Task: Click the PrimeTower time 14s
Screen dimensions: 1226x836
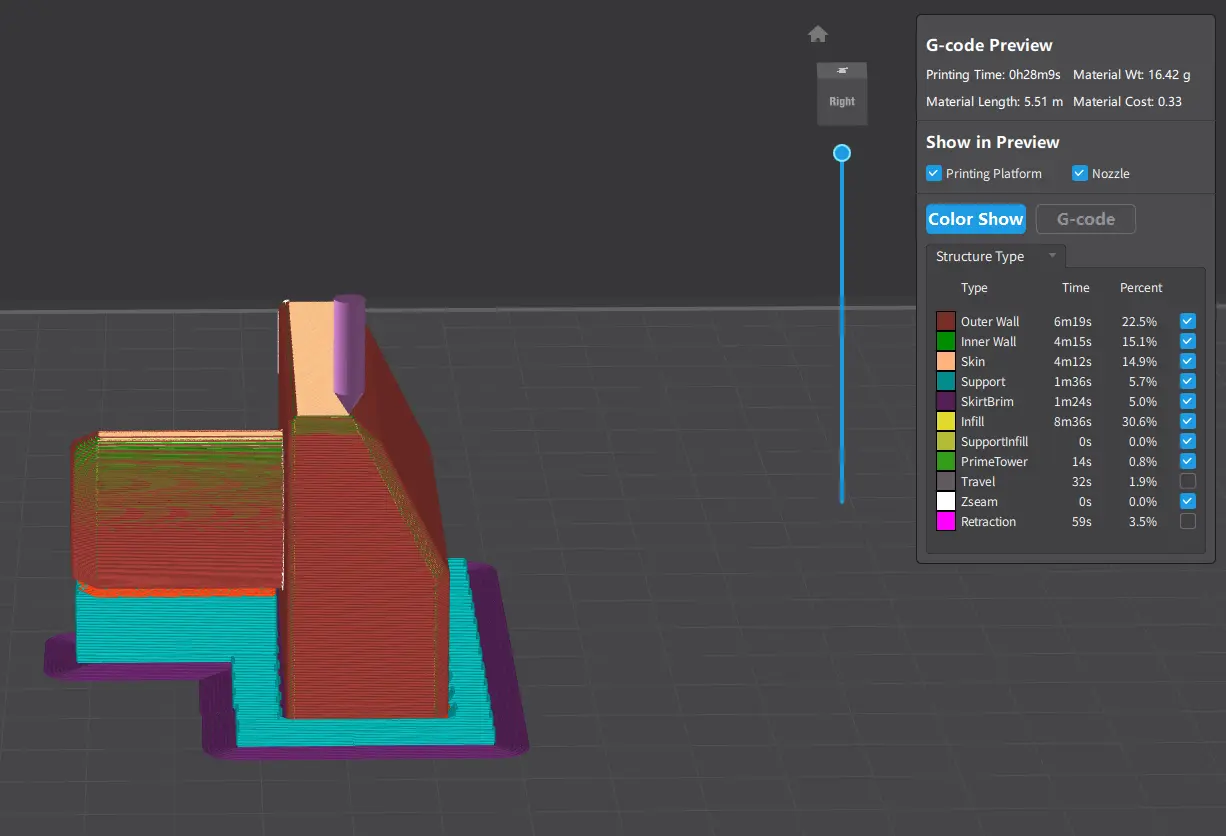Action: (1082, 461)
